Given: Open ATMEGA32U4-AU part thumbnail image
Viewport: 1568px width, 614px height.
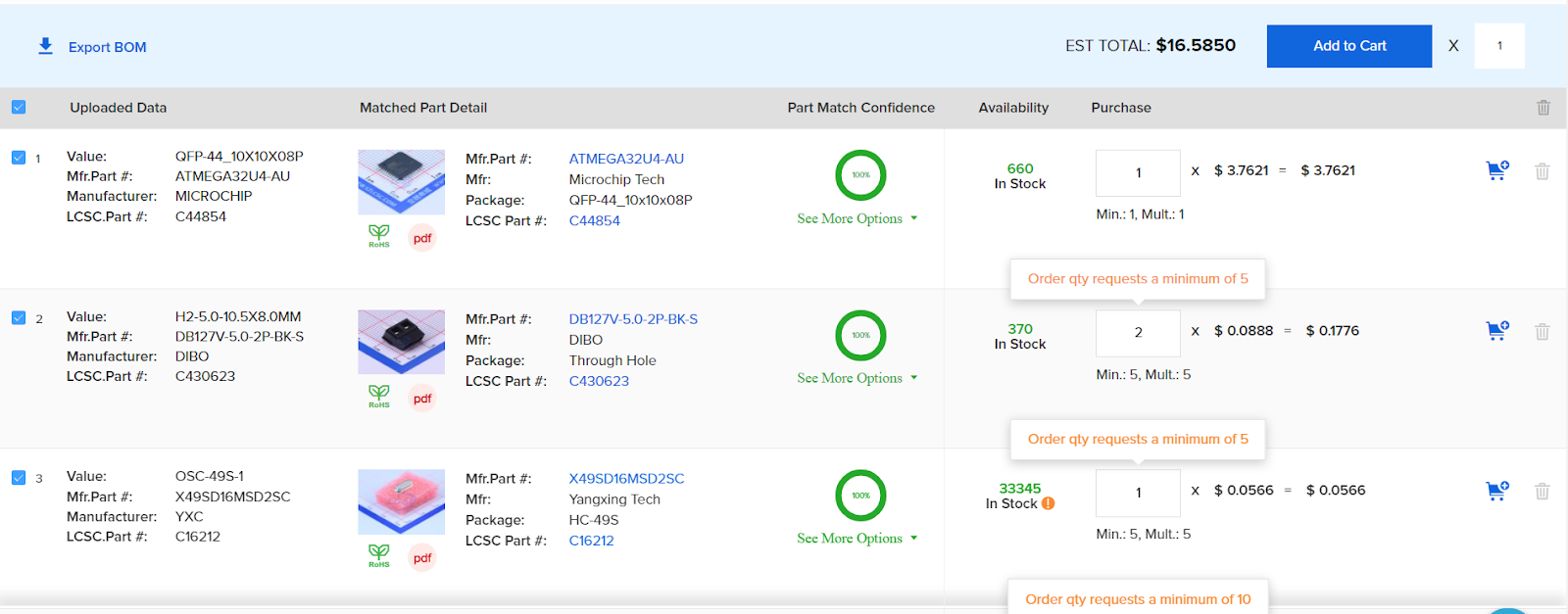Looking at the screenshot, I should [x=401, y=182].
